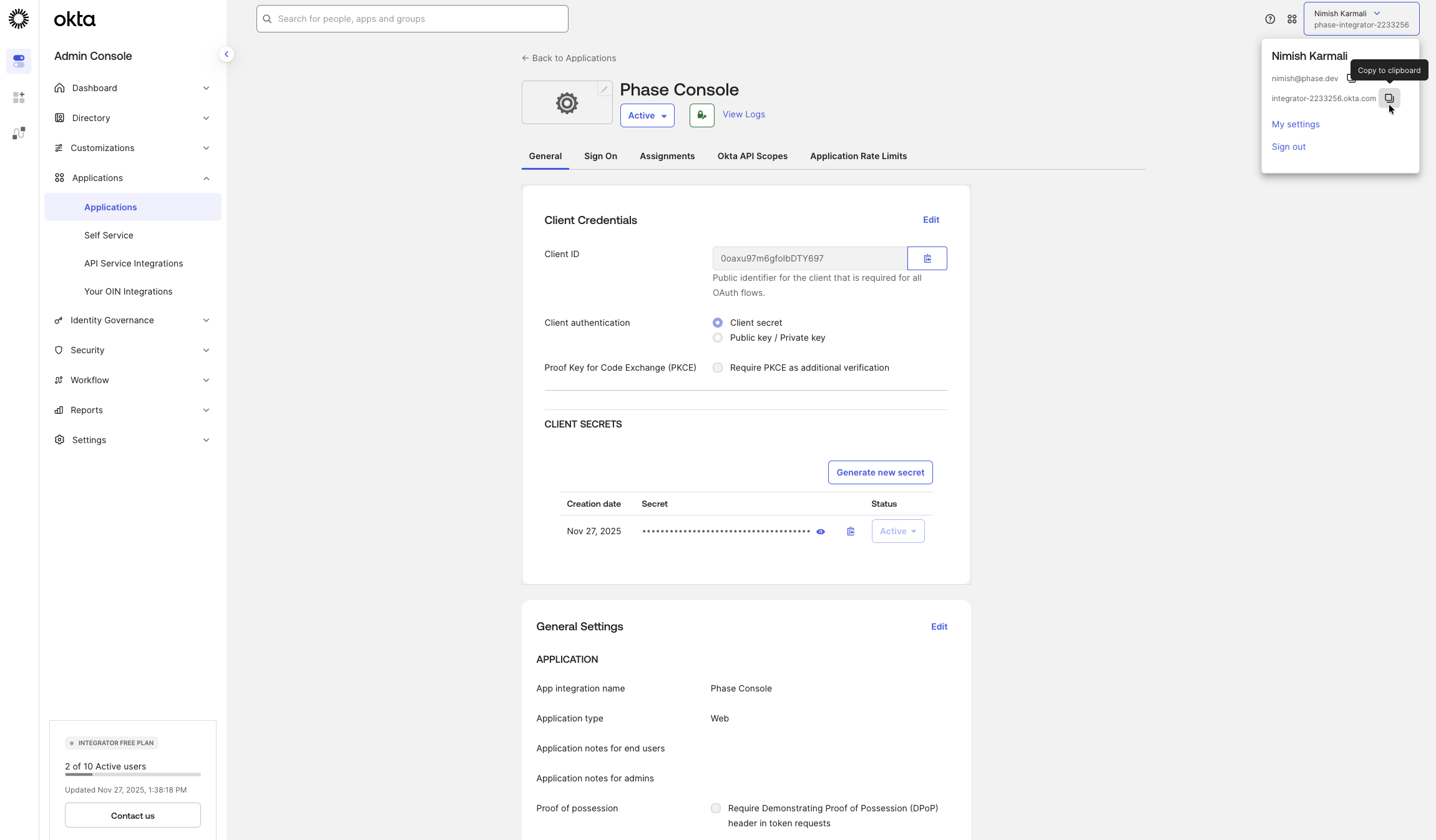Collapse the sidebar with the arrow button

click(x=227, y=54)
